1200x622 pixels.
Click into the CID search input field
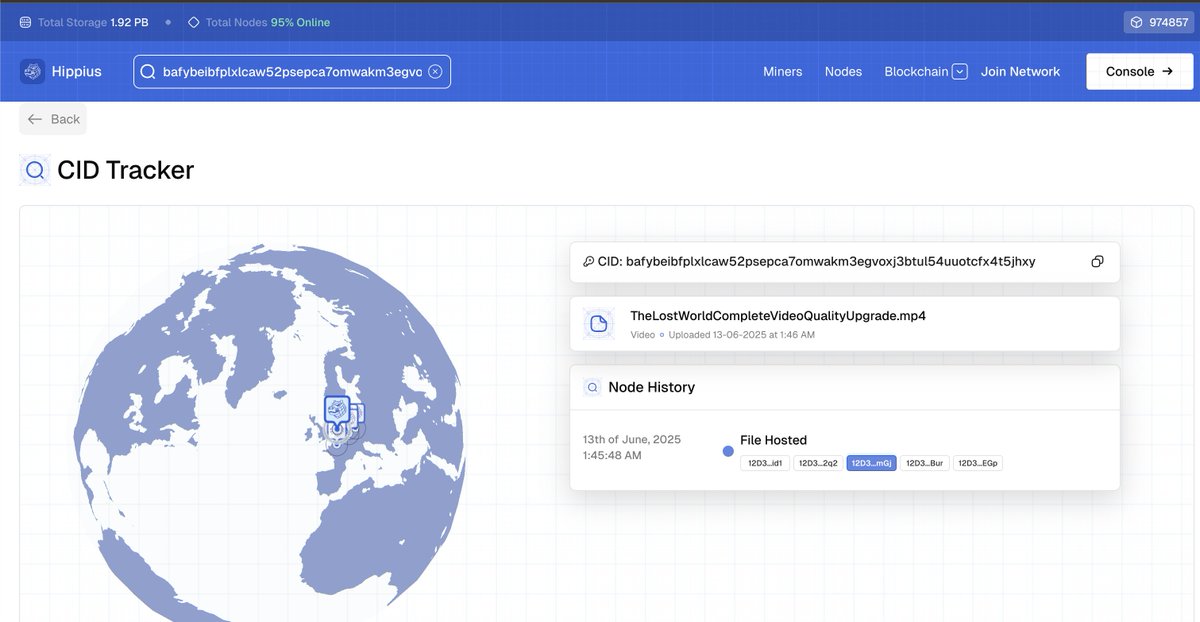coord(292,72)
